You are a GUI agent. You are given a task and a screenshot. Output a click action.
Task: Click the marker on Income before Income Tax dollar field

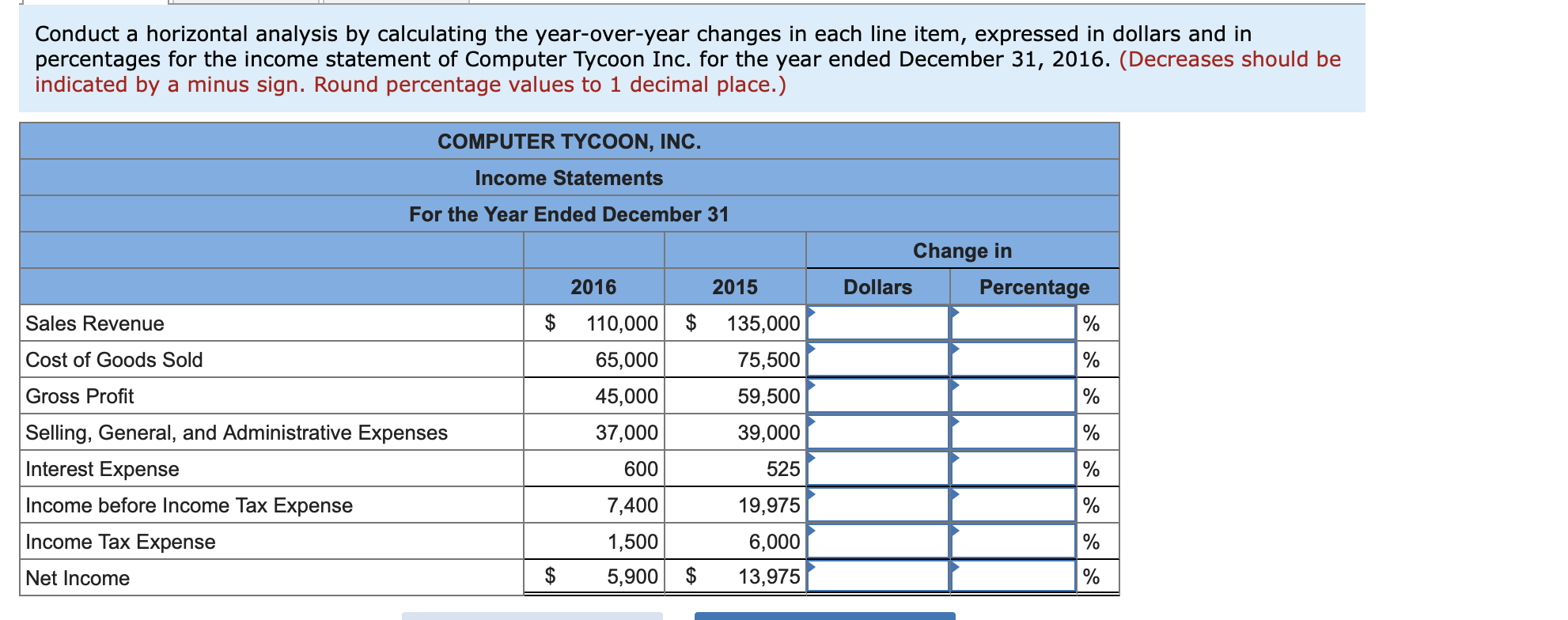[809, 494]
